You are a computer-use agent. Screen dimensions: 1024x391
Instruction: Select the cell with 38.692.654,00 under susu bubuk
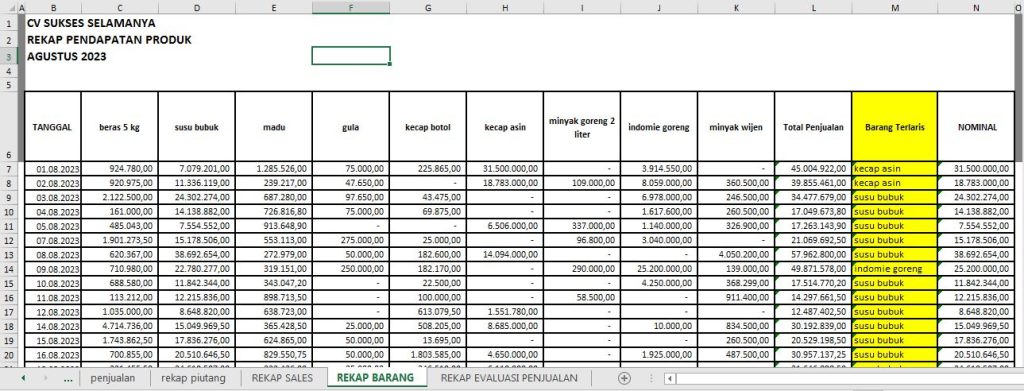pyautogui.click(x=197, y=256)
